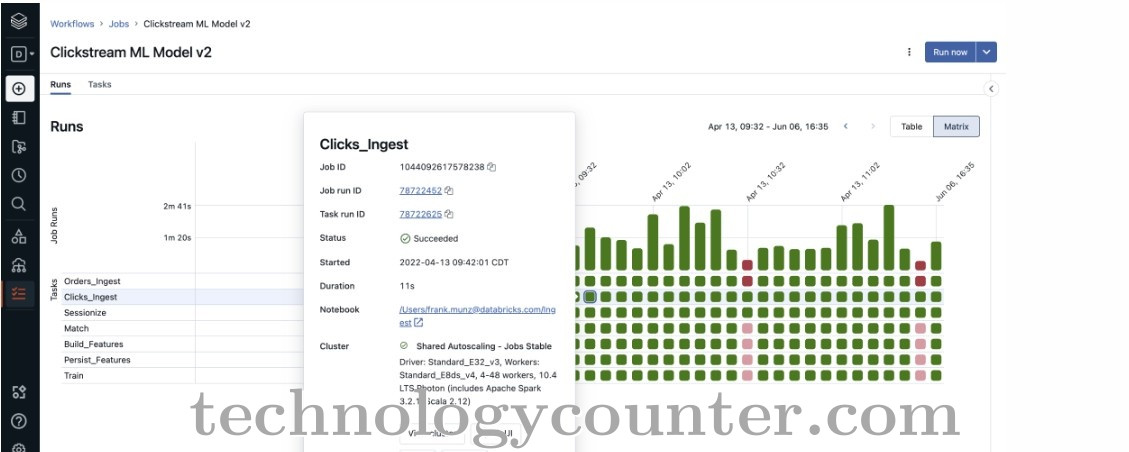The width and height of the screenshot is (1129, 452).
Task: Select the Runs tab
Action: 60,84
